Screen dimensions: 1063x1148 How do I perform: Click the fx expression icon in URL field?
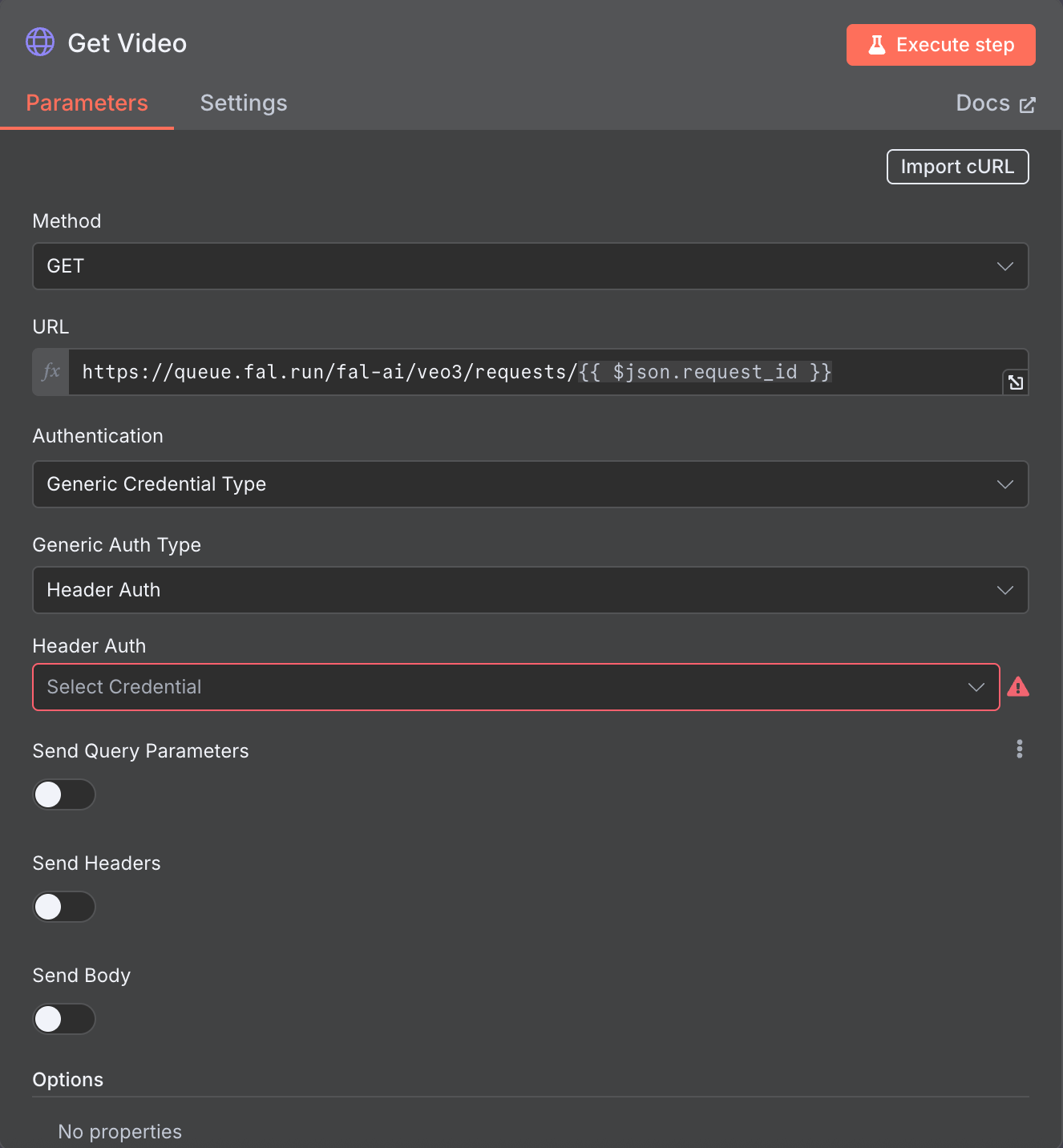pos(51,372)
